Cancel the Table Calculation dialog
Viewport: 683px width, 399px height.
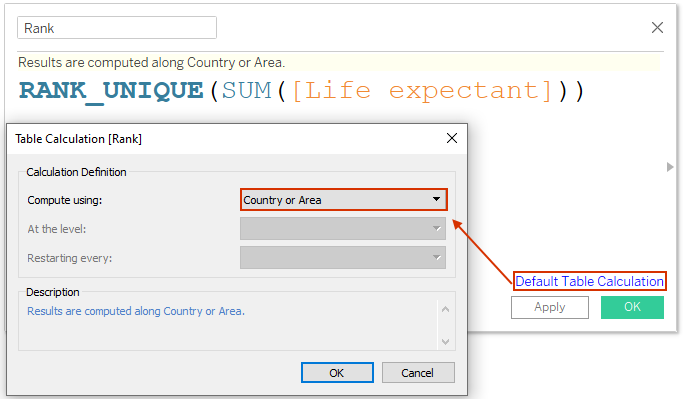point(418,373)
